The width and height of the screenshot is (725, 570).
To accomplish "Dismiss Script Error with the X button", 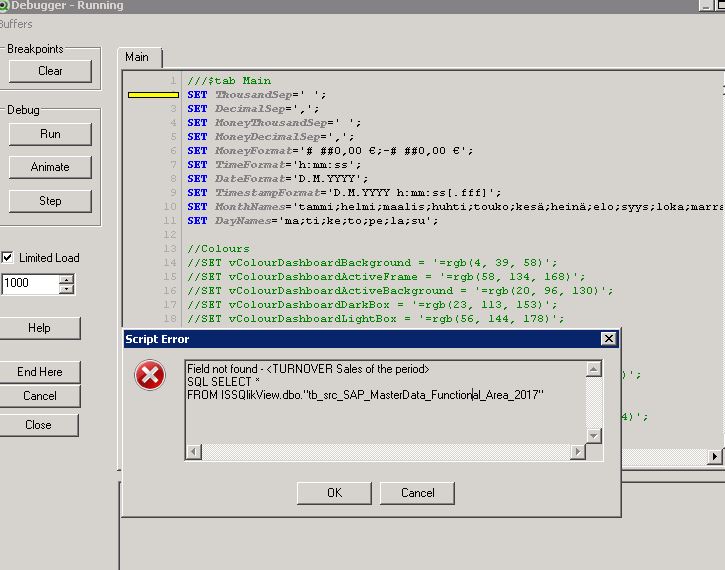I will pos(608,339).
